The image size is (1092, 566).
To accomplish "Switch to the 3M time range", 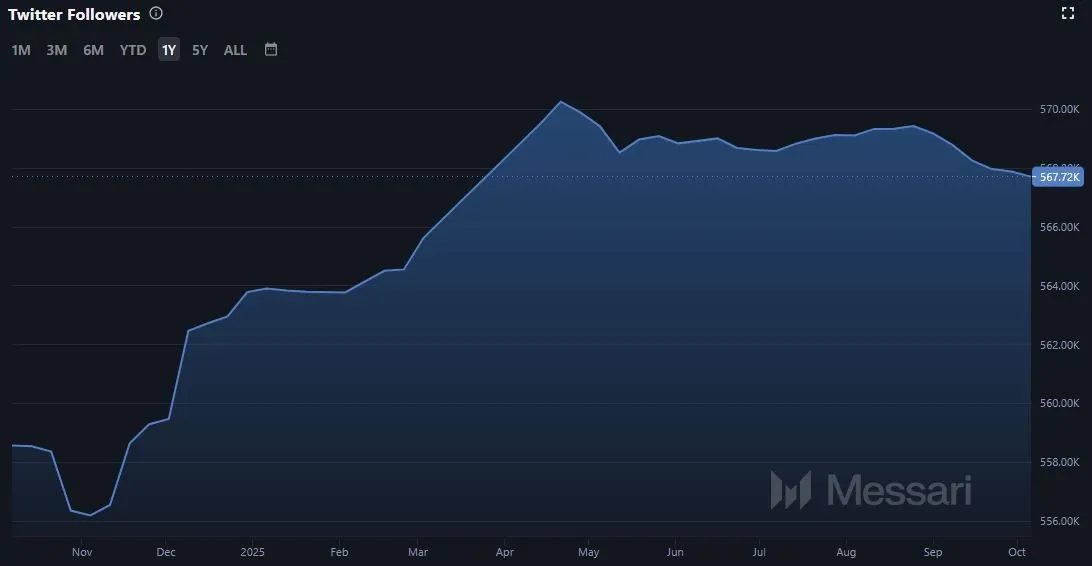I will tap(57, 50).
